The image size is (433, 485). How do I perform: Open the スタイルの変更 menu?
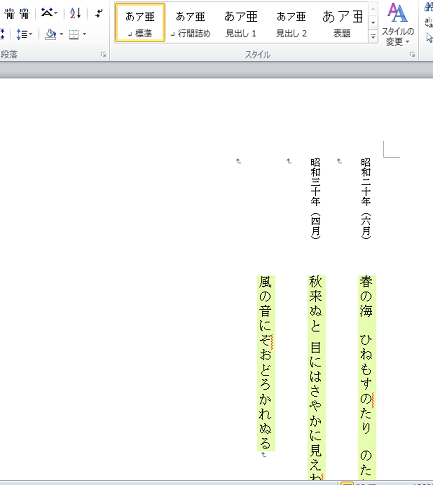(x=398, y=24)
